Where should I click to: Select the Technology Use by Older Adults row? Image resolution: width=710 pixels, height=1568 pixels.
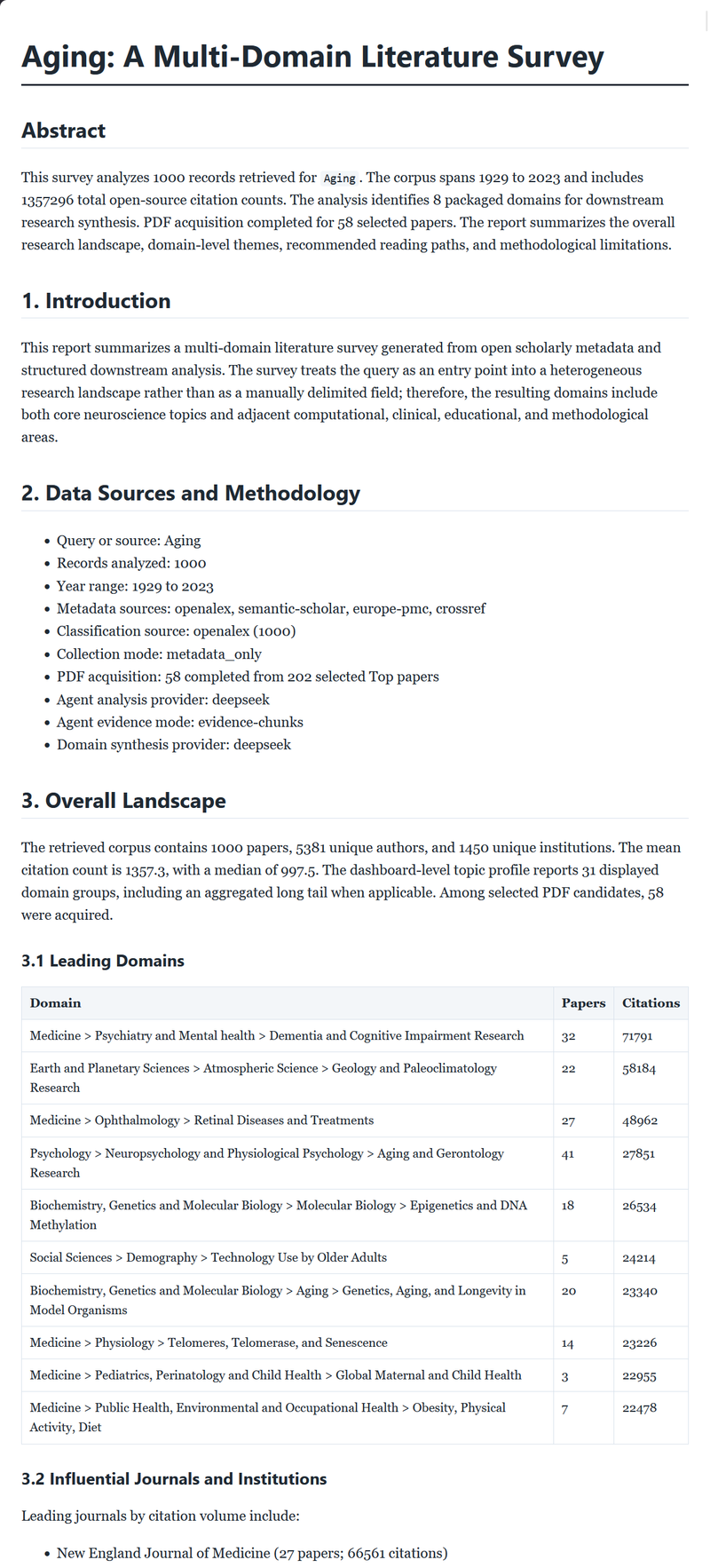tap(354, 1257)
